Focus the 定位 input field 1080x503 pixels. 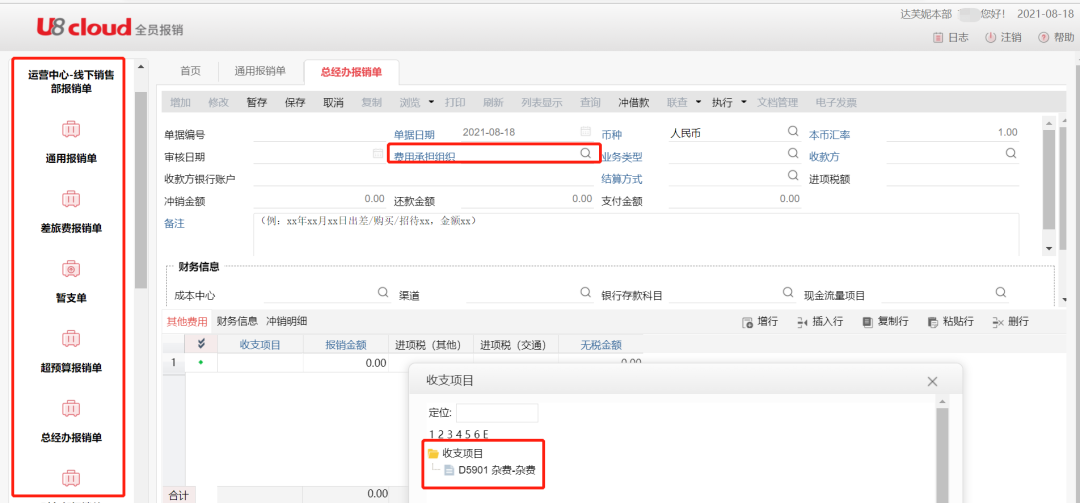497,413
